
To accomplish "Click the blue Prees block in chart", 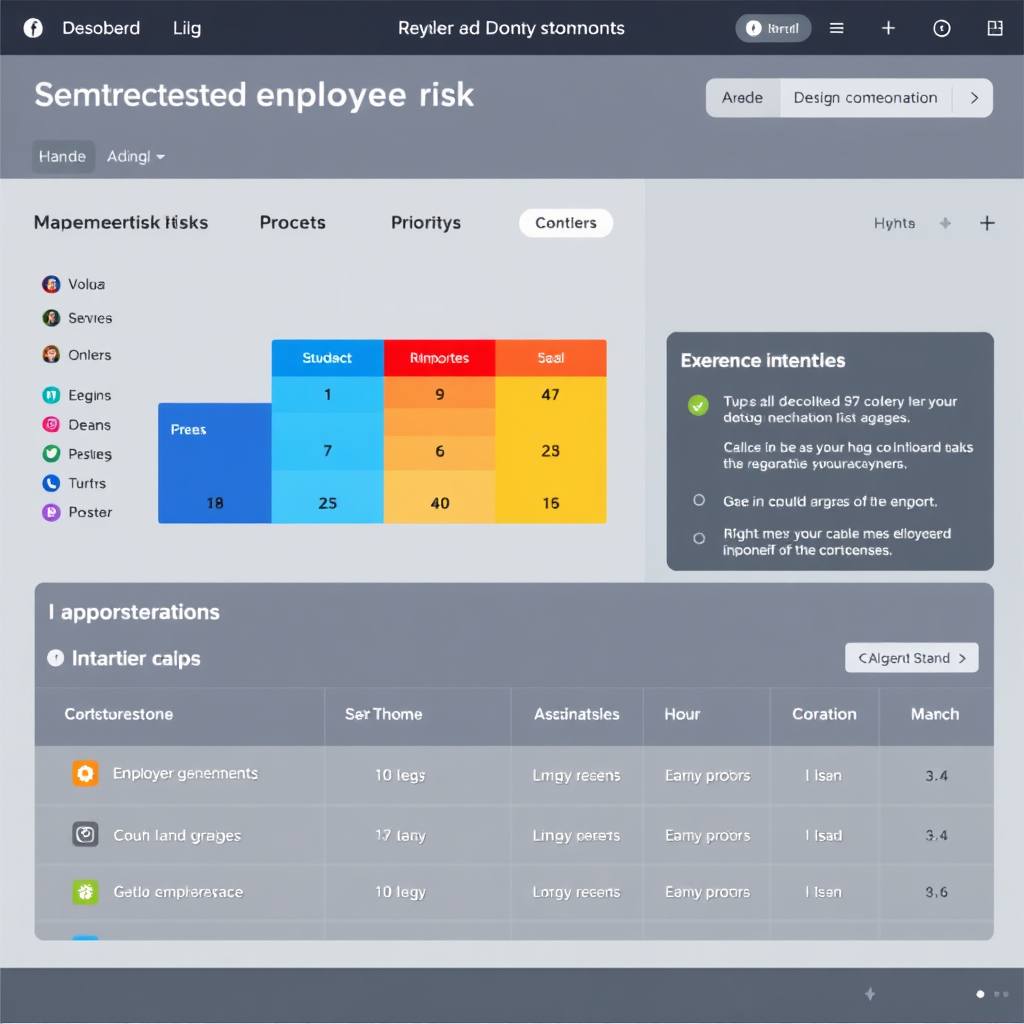I will (214, 462).
